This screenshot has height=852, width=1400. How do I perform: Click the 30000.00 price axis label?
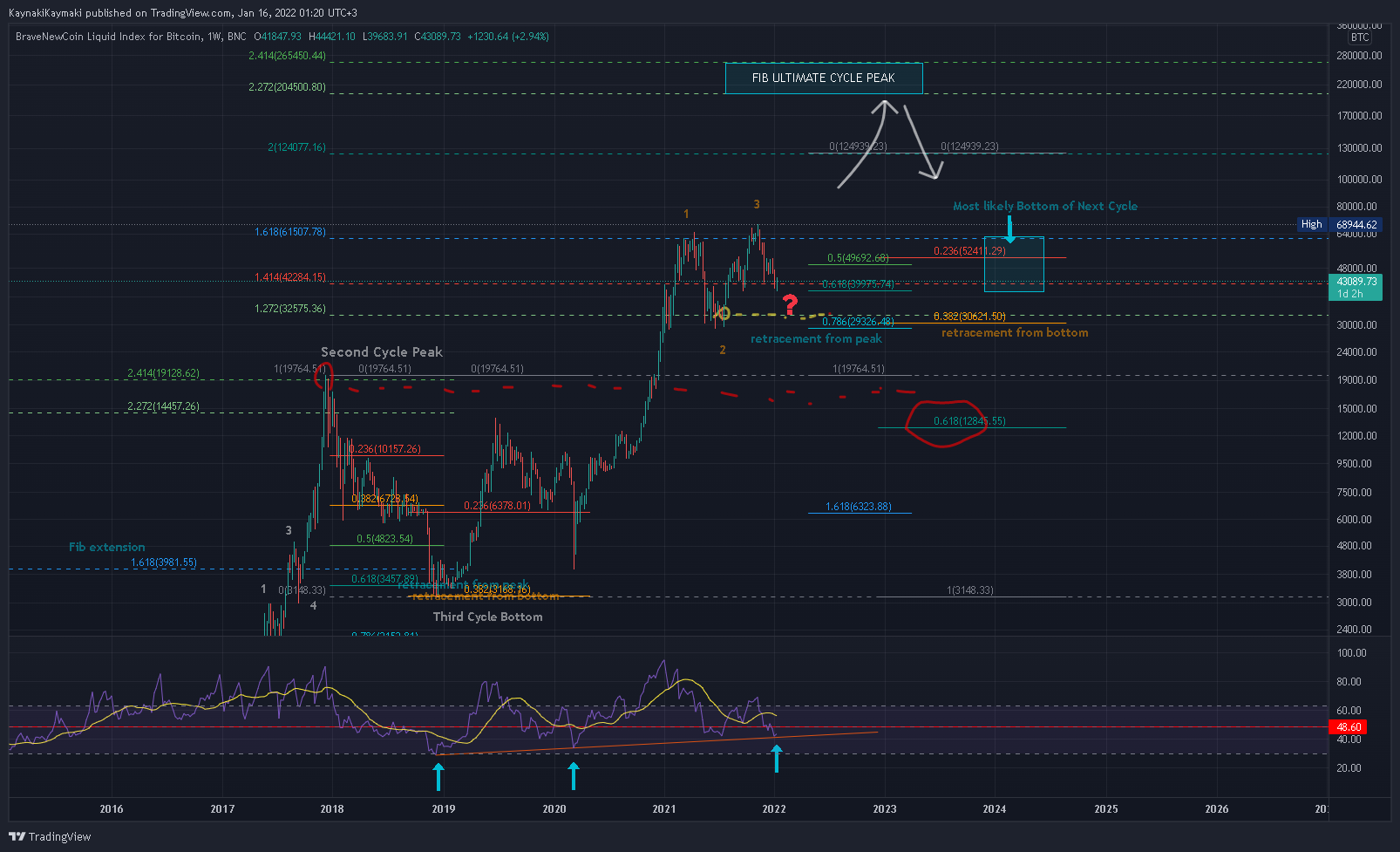pyautogui.click(x=1356, y=325)
